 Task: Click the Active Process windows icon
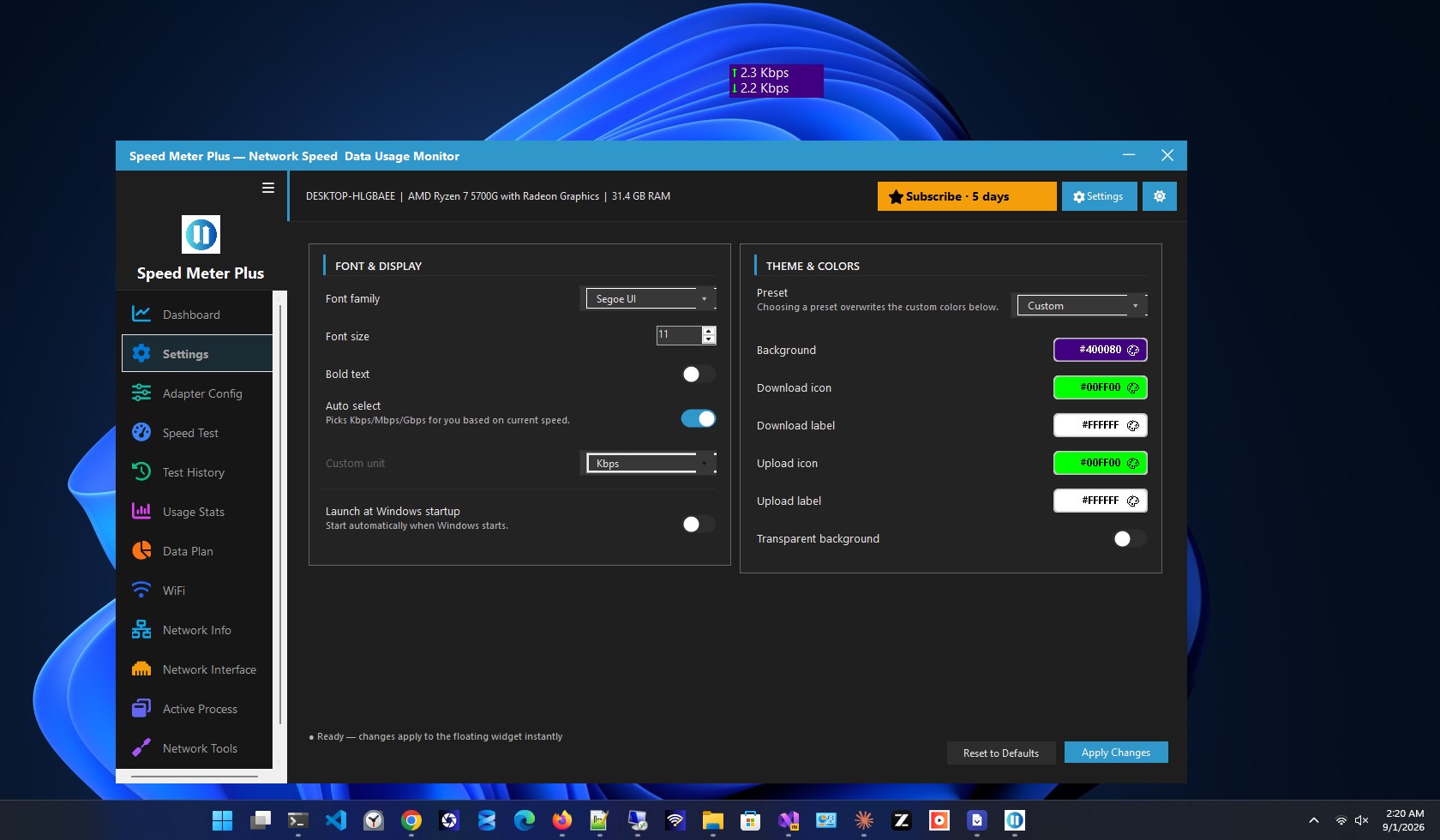tap(141, 708)
